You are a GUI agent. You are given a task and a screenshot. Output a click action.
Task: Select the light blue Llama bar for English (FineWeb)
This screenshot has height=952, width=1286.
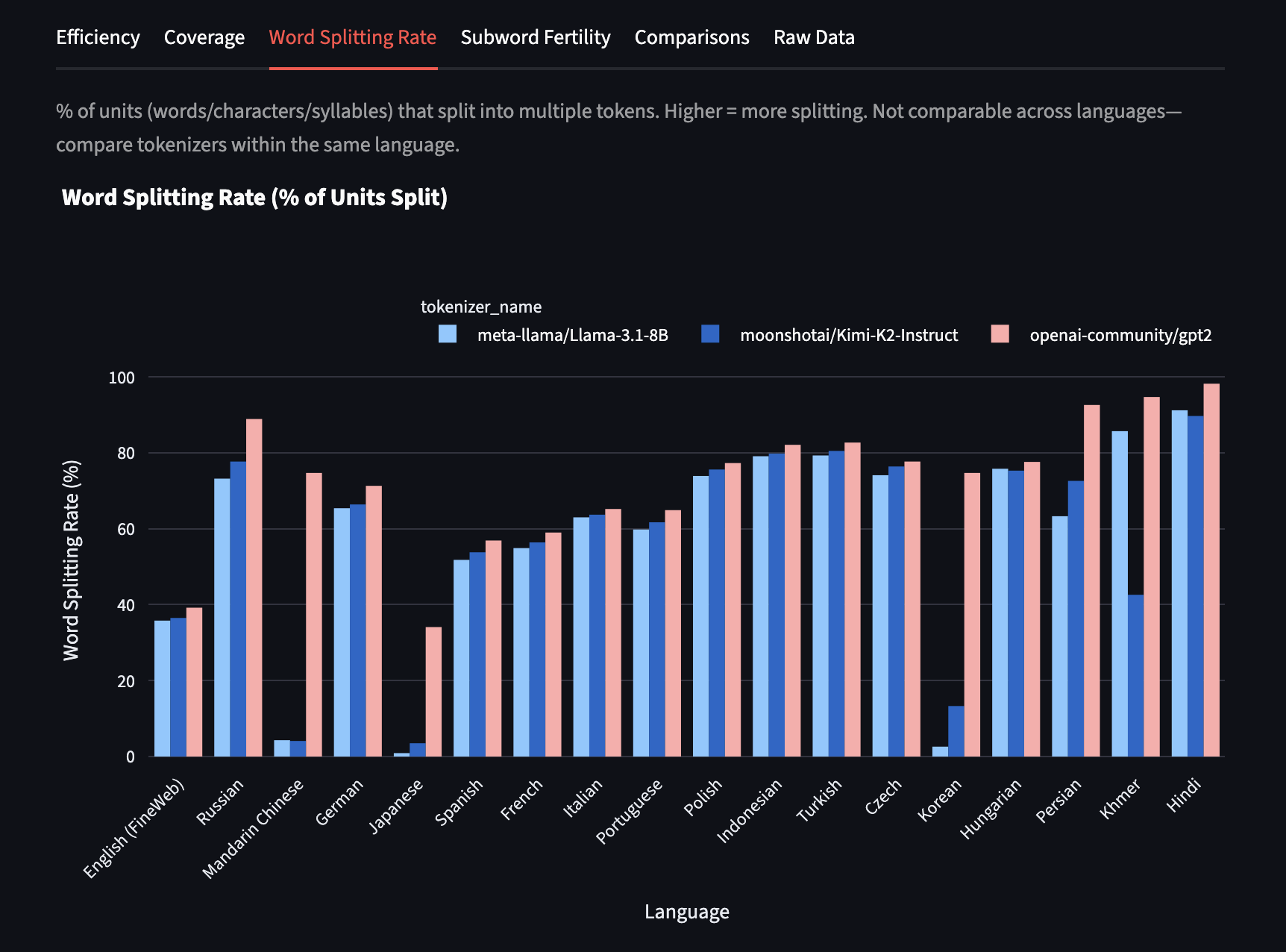(162, 688)
